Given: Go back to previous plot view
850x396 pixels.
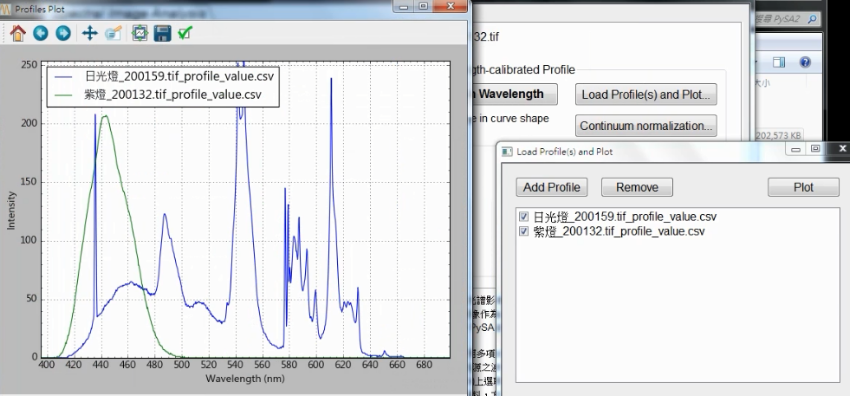Looking at the screenshot, I should [x=41, y=33].
